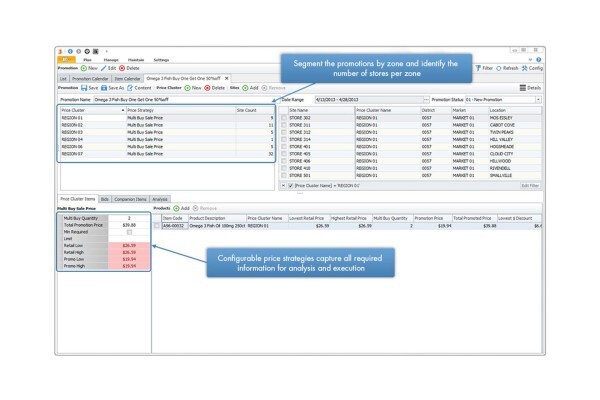Check the box for STORE 311

click(284, 125)
